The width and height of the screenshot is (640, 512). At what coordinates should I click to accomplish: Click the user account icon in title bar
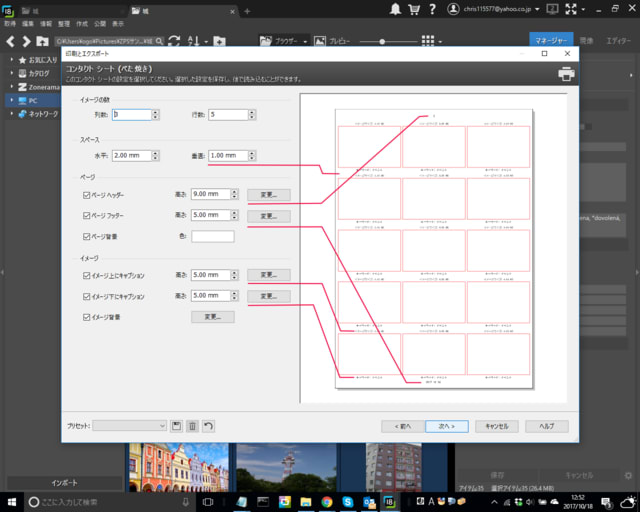(x=454, y=9)
